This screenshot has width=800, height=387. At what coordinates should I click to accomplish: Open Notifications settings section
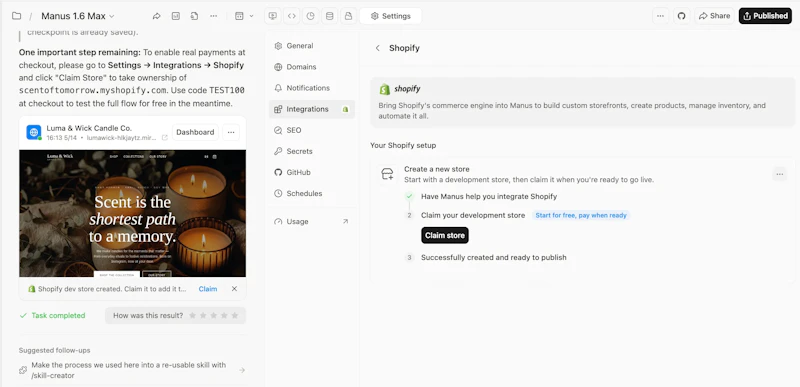pyautogui.click(x=312, y=88)
